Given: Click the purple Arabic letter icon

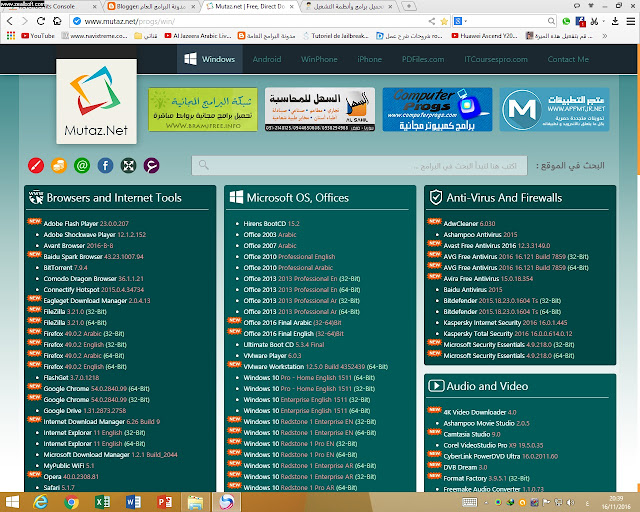Looking at the screenshot, I should click(151, 165).
